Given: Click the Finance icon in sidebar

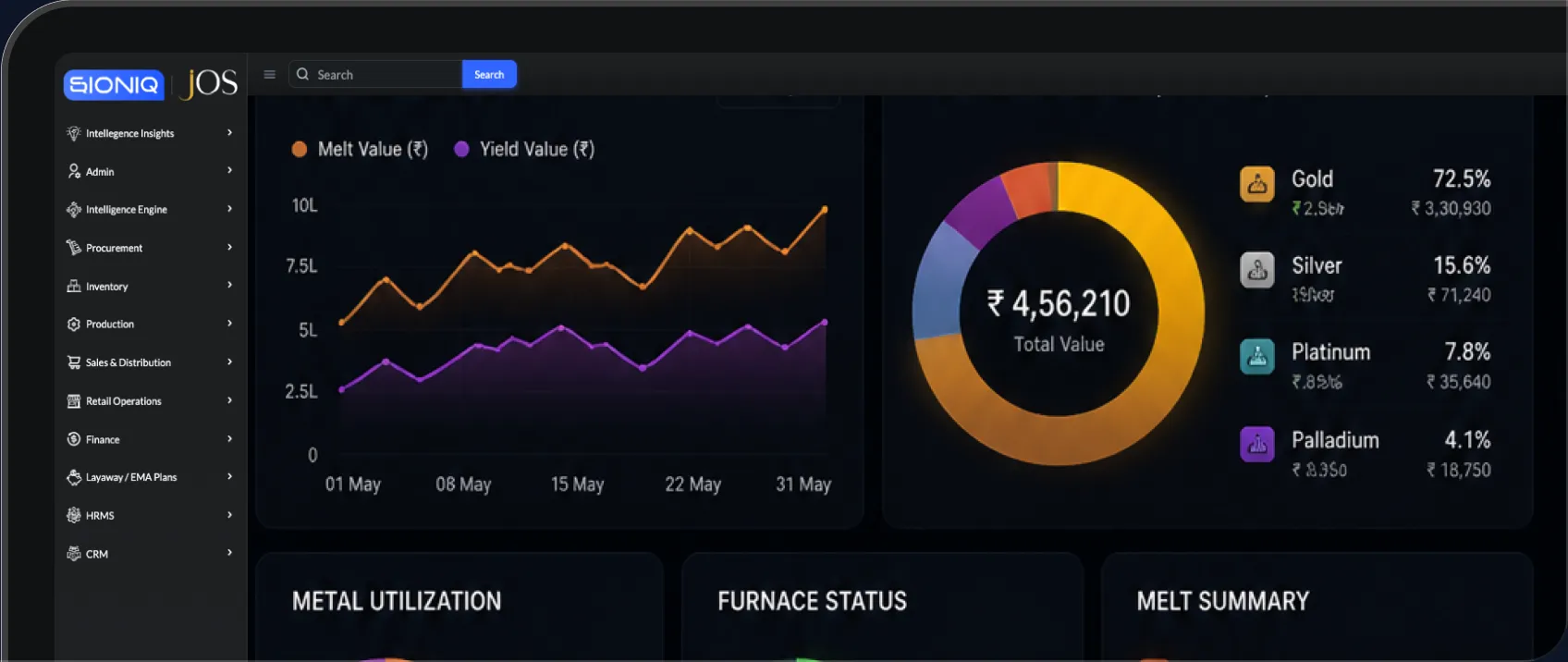Looking at the screenshot, I should click(x=74, y=439).
